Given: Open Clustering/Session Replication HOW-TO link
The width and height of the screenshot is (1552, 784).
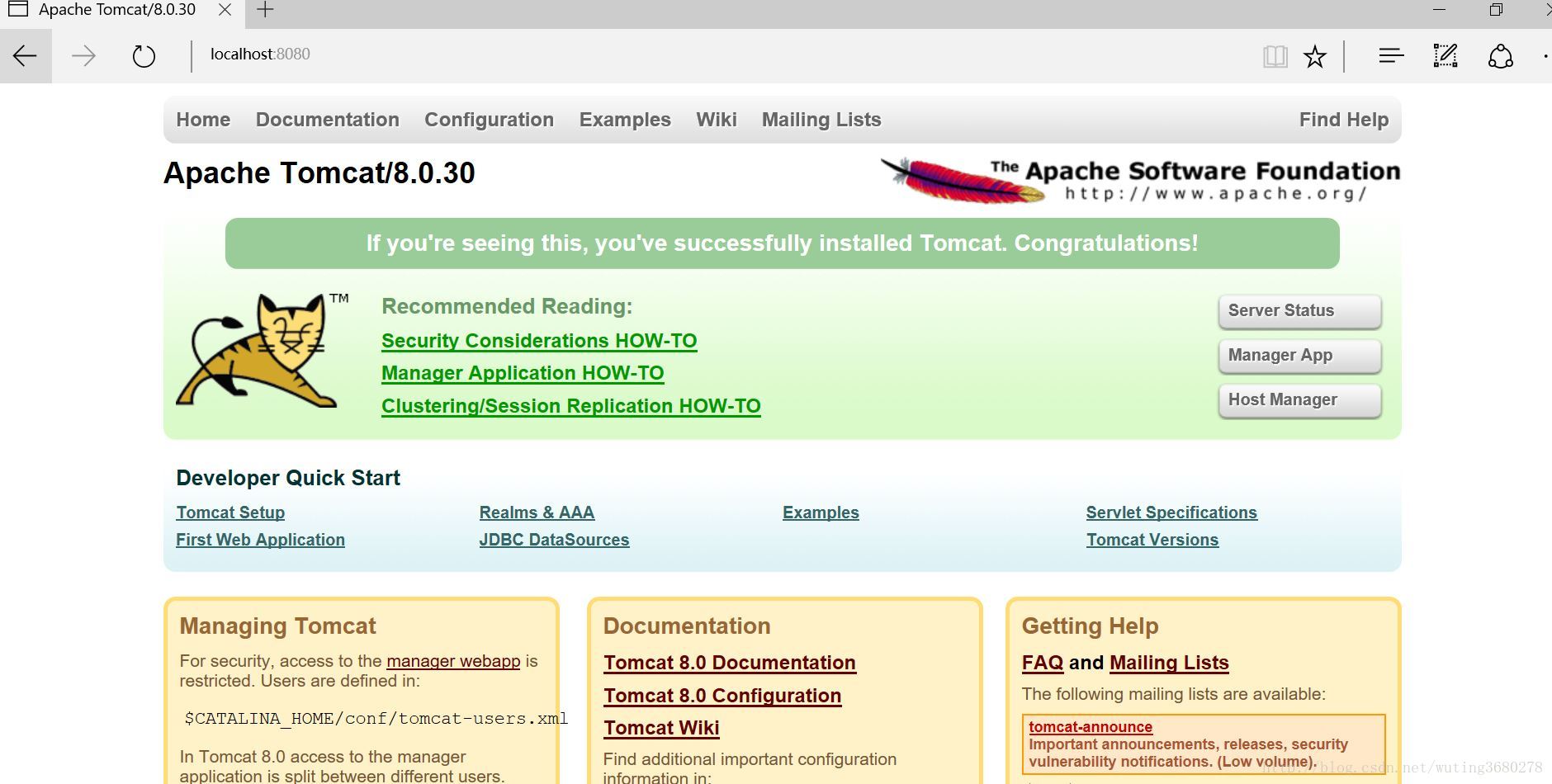Looking at the screenshot, I should [571, 406].
